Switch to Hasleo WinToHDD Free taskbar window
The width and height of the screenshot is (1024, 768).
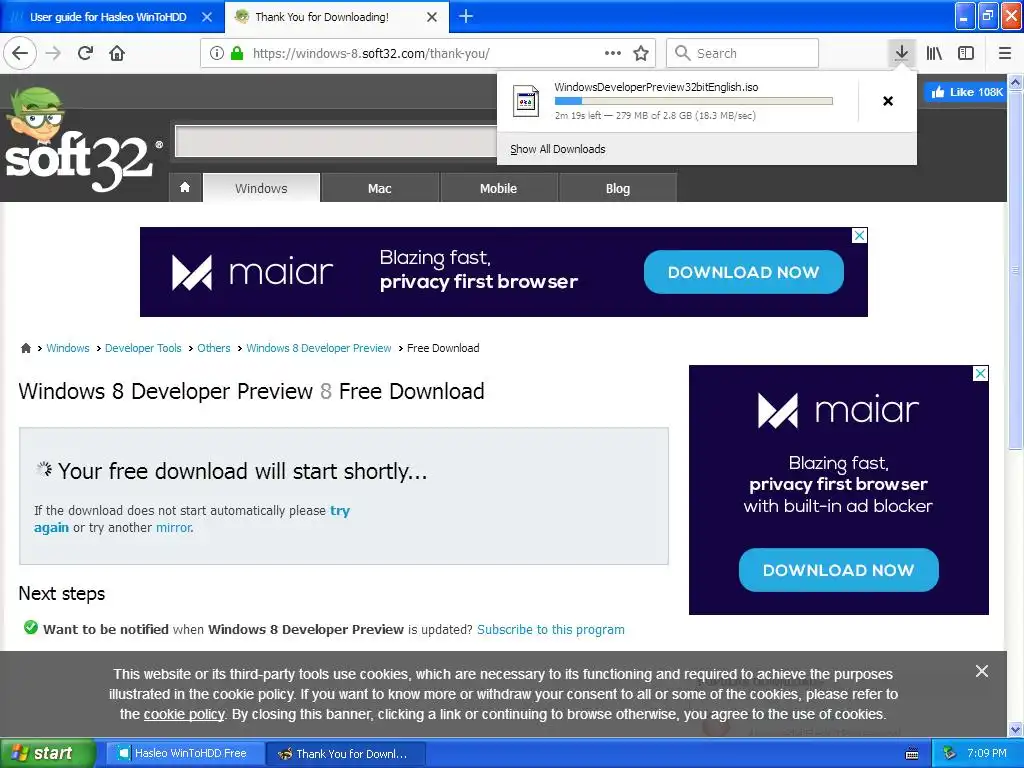click(x=185, y=753)
